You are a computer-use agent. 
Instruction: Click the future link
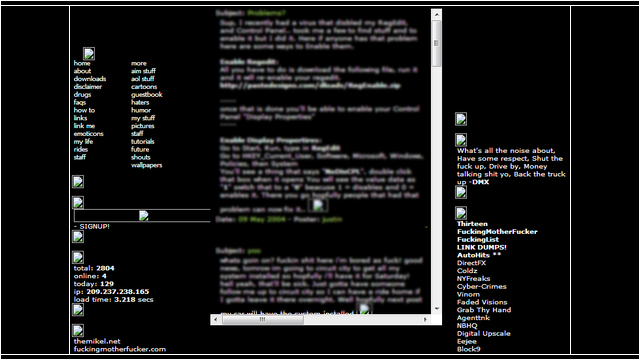pos(140,149)
